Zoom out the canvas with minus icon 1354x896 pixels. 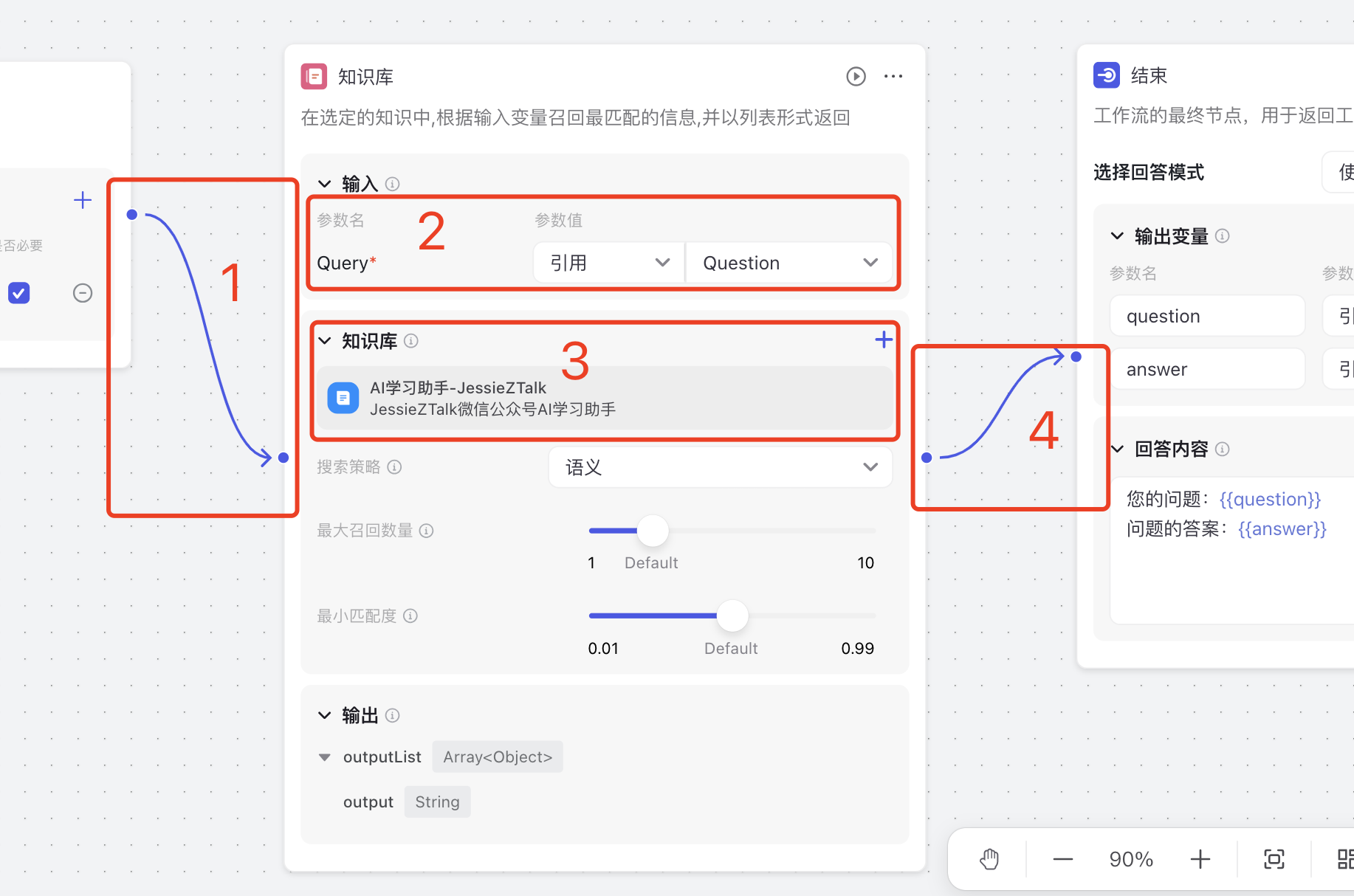pos(1062,859)
